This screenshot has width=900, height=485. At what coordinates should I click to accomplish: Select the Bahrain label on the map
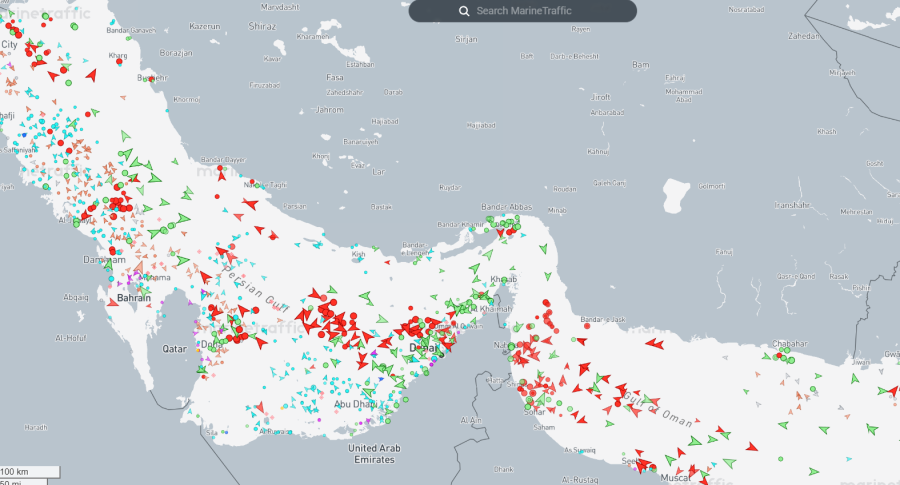pos(134,298)
